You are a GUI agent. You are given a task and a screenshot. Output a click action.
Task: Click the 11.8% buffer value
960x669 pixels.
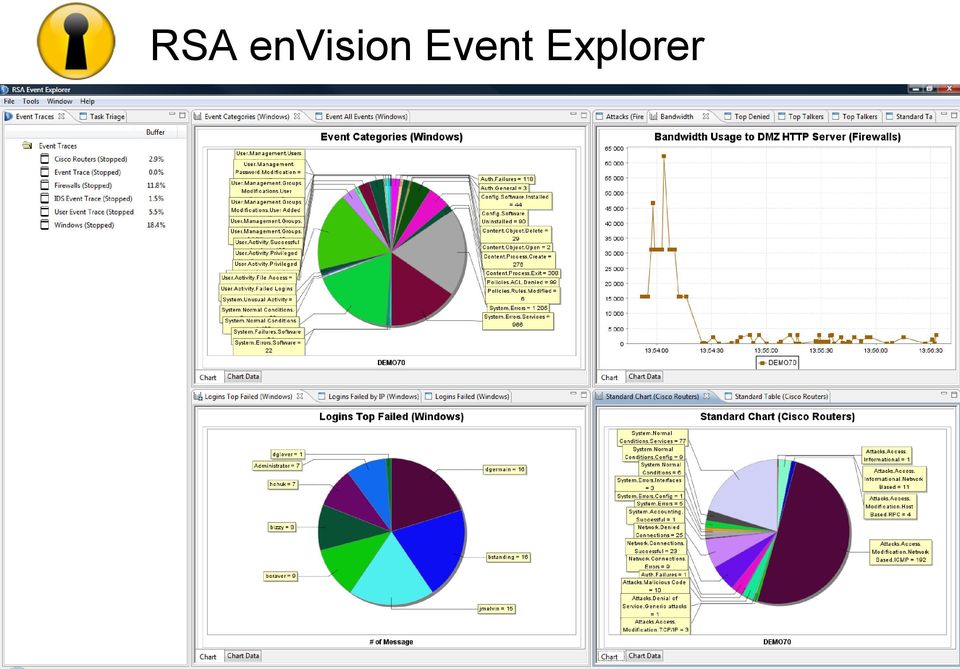click(156, 185)
